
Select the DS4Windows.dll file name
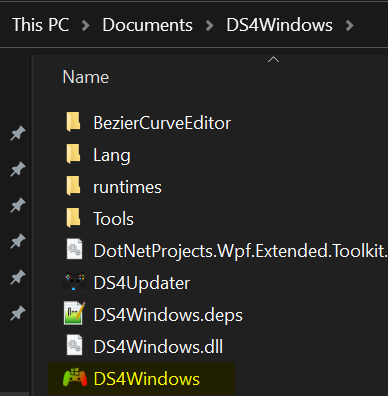coord(158,347)
